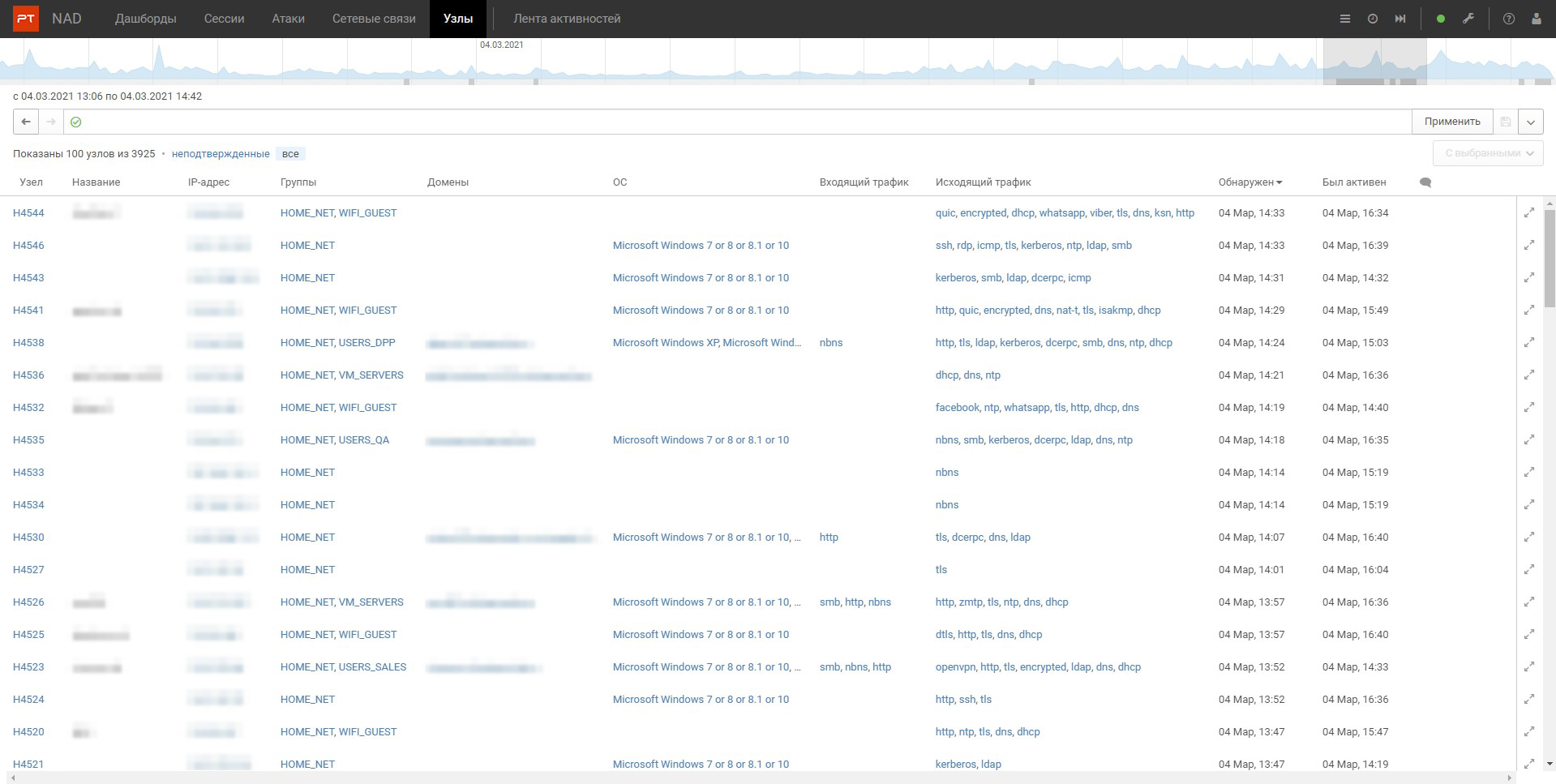Screen dimensions: 1556x784
Task: Open the help question mark icon
Action: tap(1509, 19)
